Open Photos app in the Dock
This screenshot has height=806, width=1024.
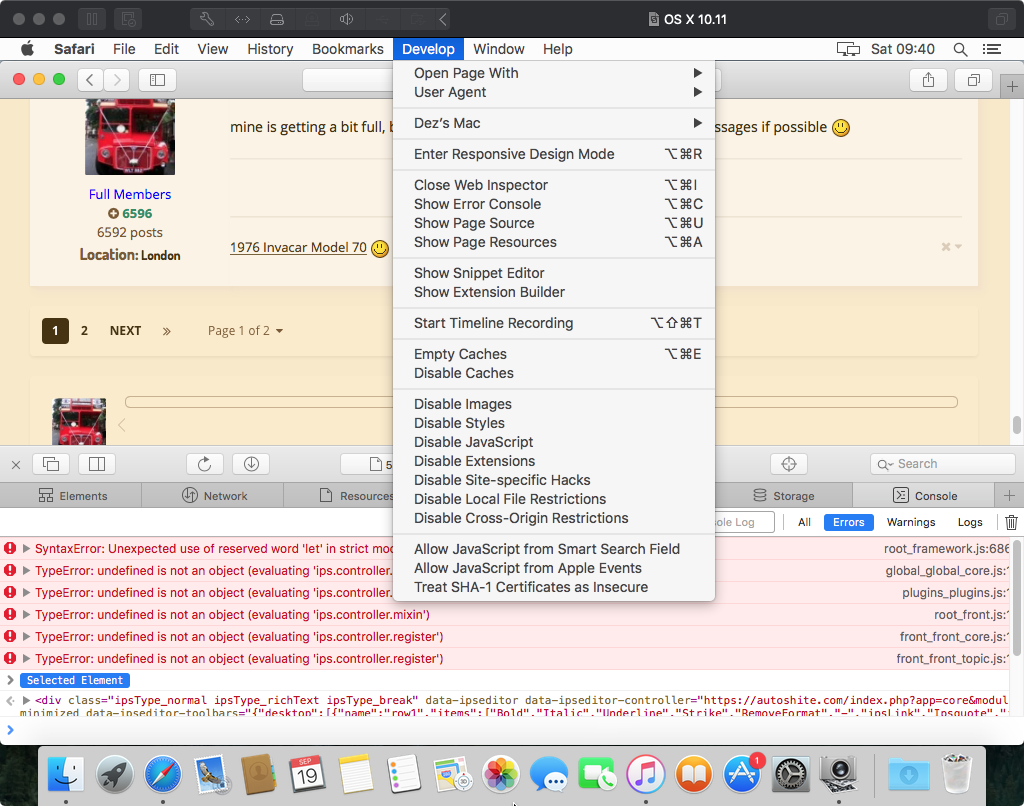[500, 774]
